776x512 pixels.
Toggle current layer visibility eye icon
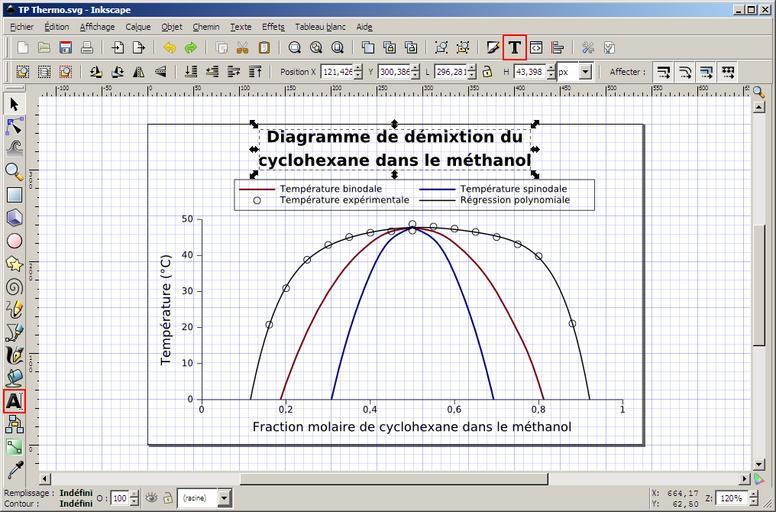coord(150,497)
